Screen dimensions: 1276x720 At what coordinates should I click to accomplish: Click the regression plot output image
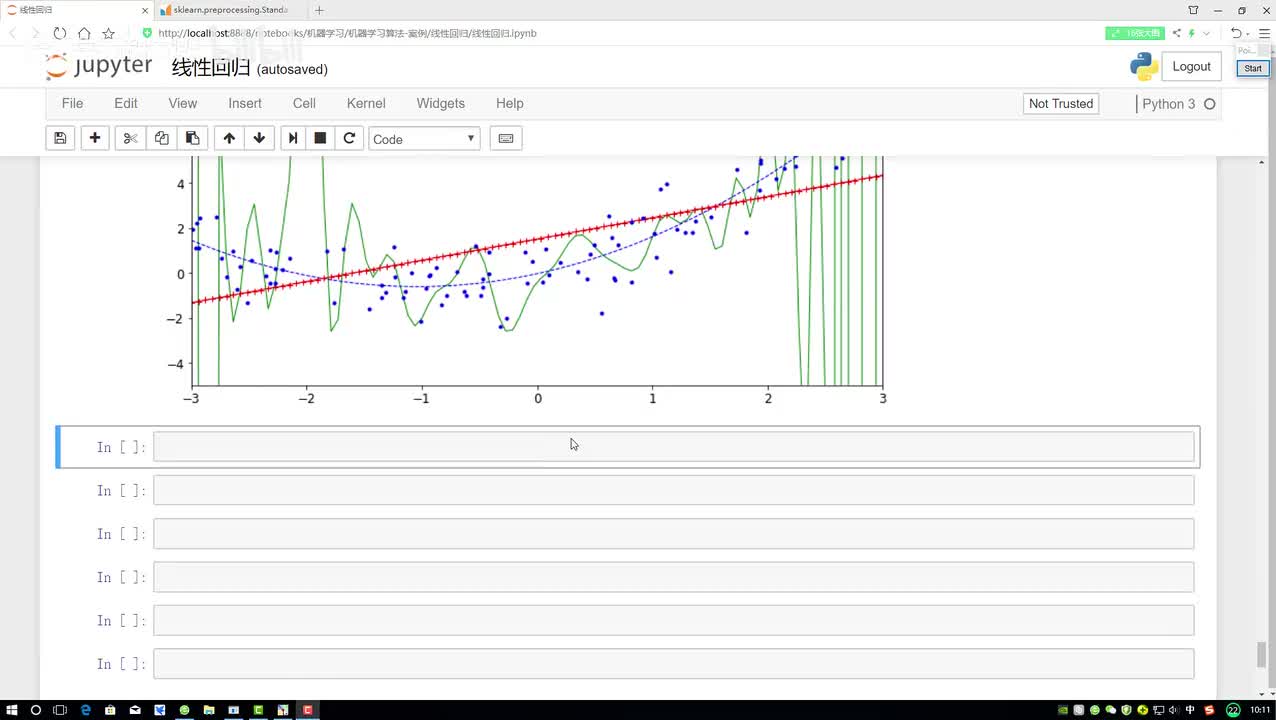[x=526, y=282]
